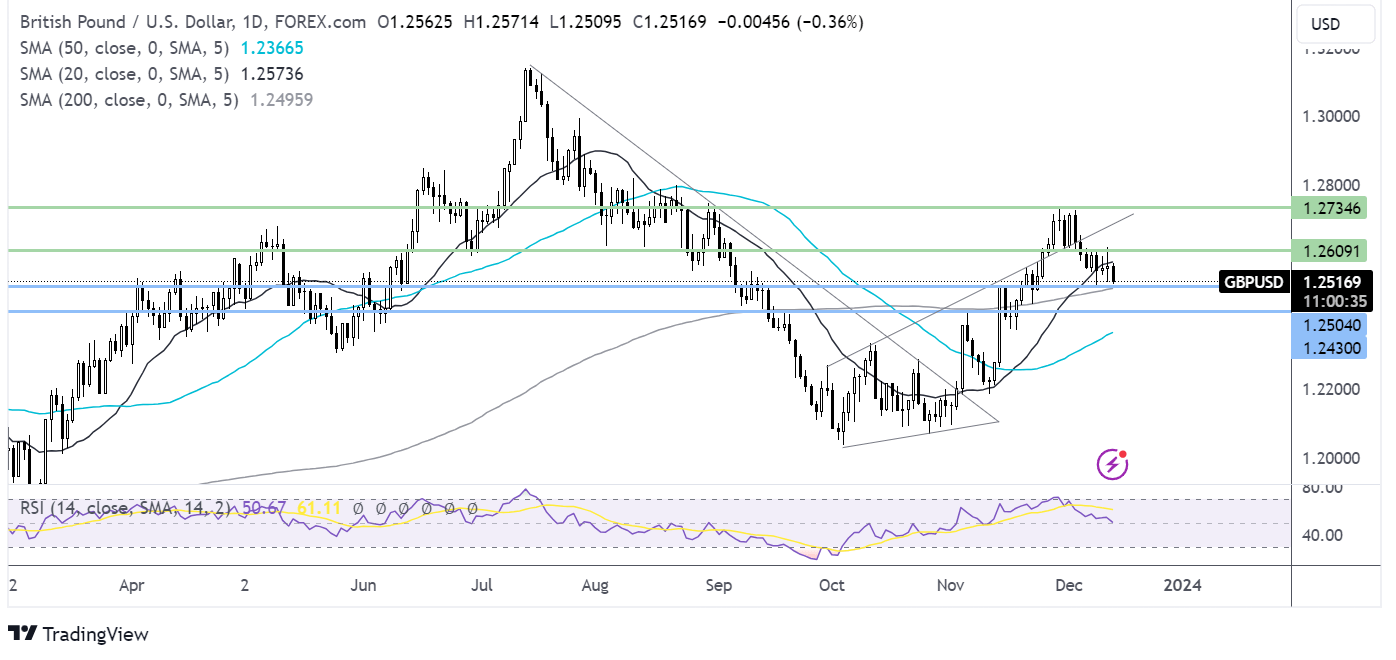Click the SMA 20 value 1.25736
The height and width of the screenshot is (660, 1396).
point(271,74)
